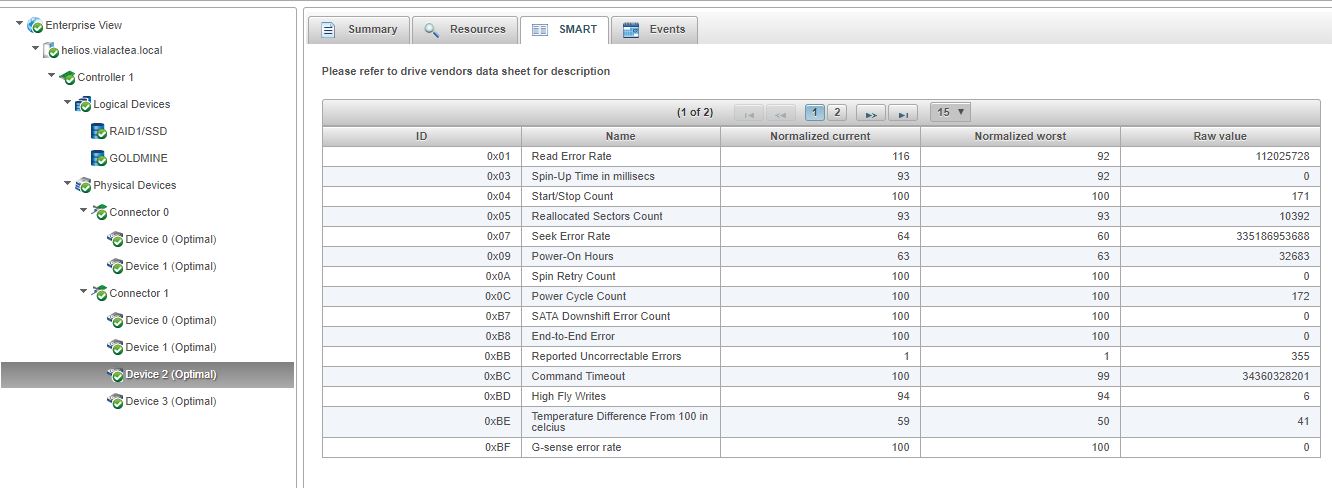Click the Command Timeout cell
Screen dimensions: 1332x488
(621, 376)
